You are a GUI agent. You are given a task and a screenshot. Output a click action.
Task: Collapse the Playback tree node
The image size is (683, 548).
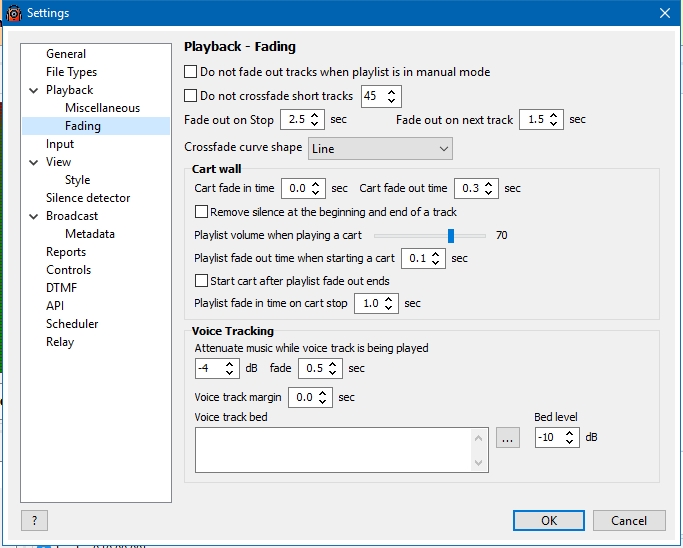click(x=35, y=90)
